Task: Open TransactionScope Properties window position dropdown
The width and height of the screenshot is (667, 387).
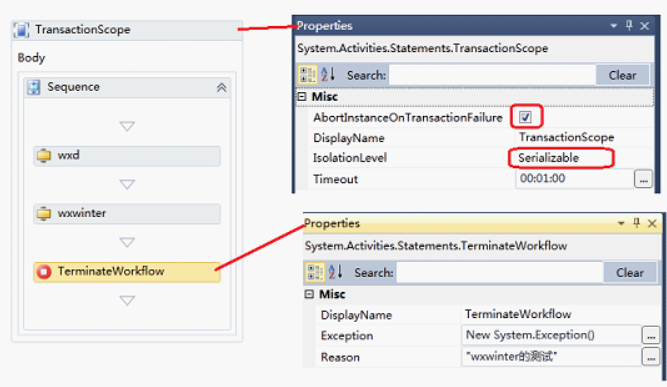Action: coord(613,26)
